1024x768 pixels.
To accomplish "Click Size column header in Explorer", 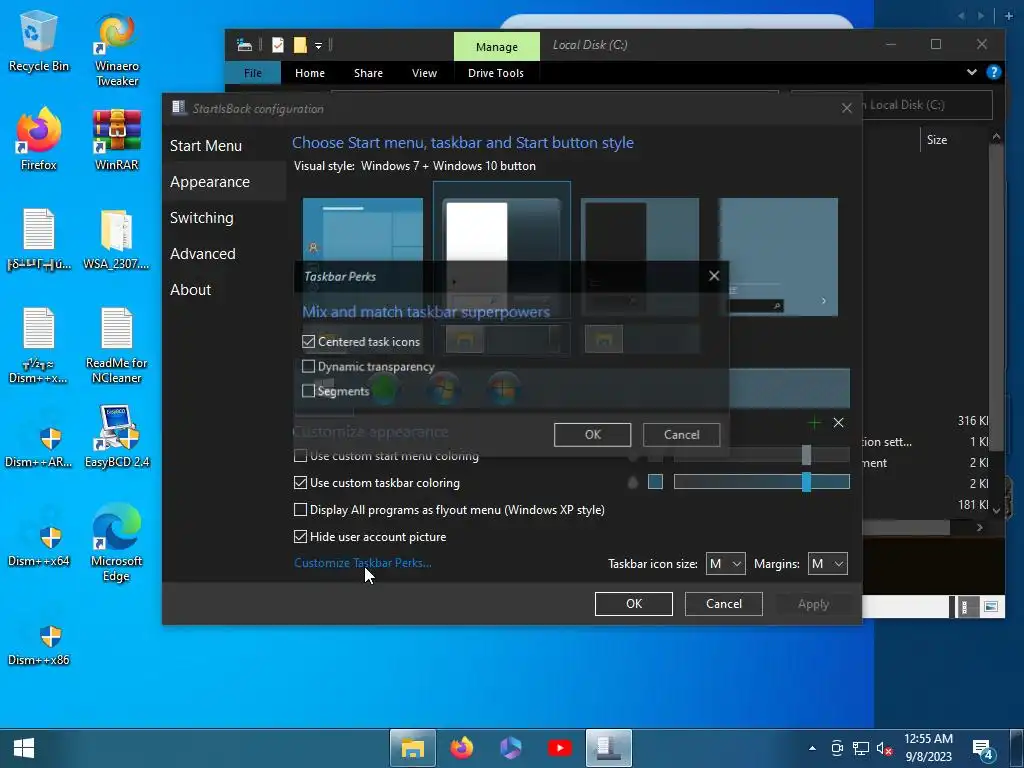I will (936, 140).
